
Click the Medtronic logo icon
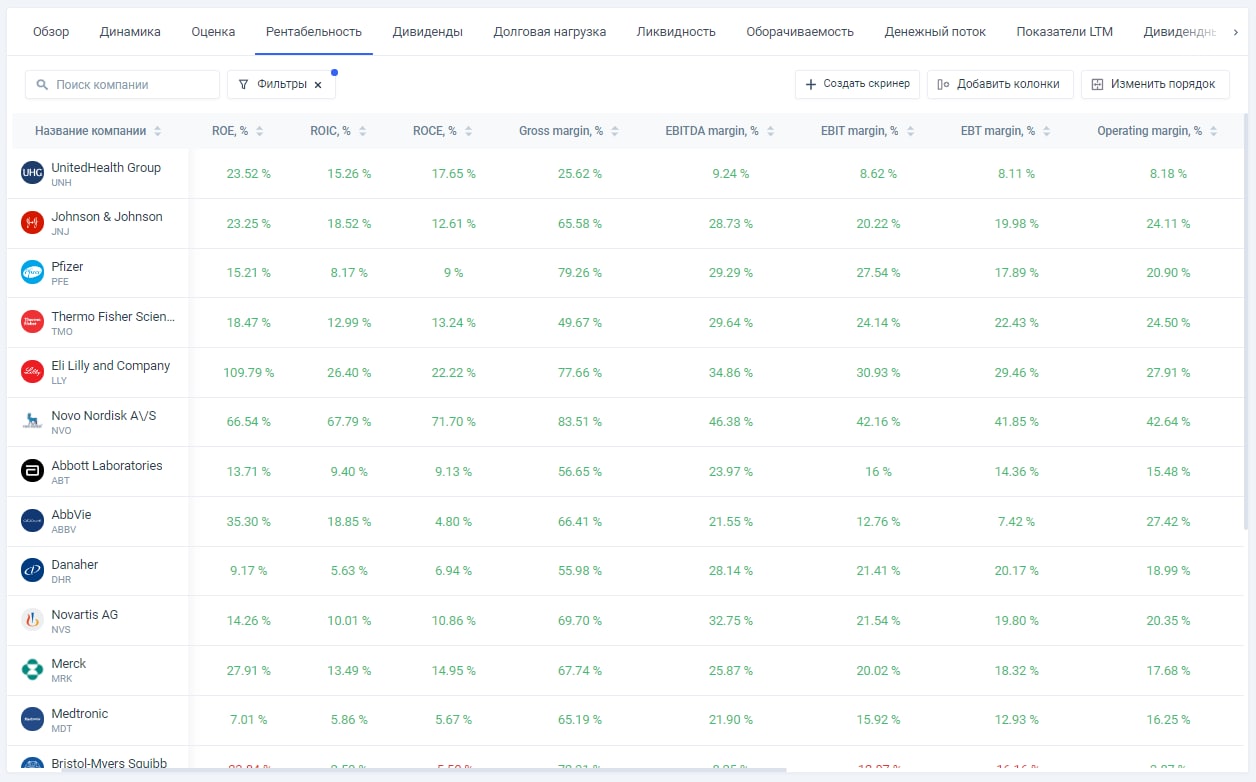pyautogui.click(x=33, y=719)
